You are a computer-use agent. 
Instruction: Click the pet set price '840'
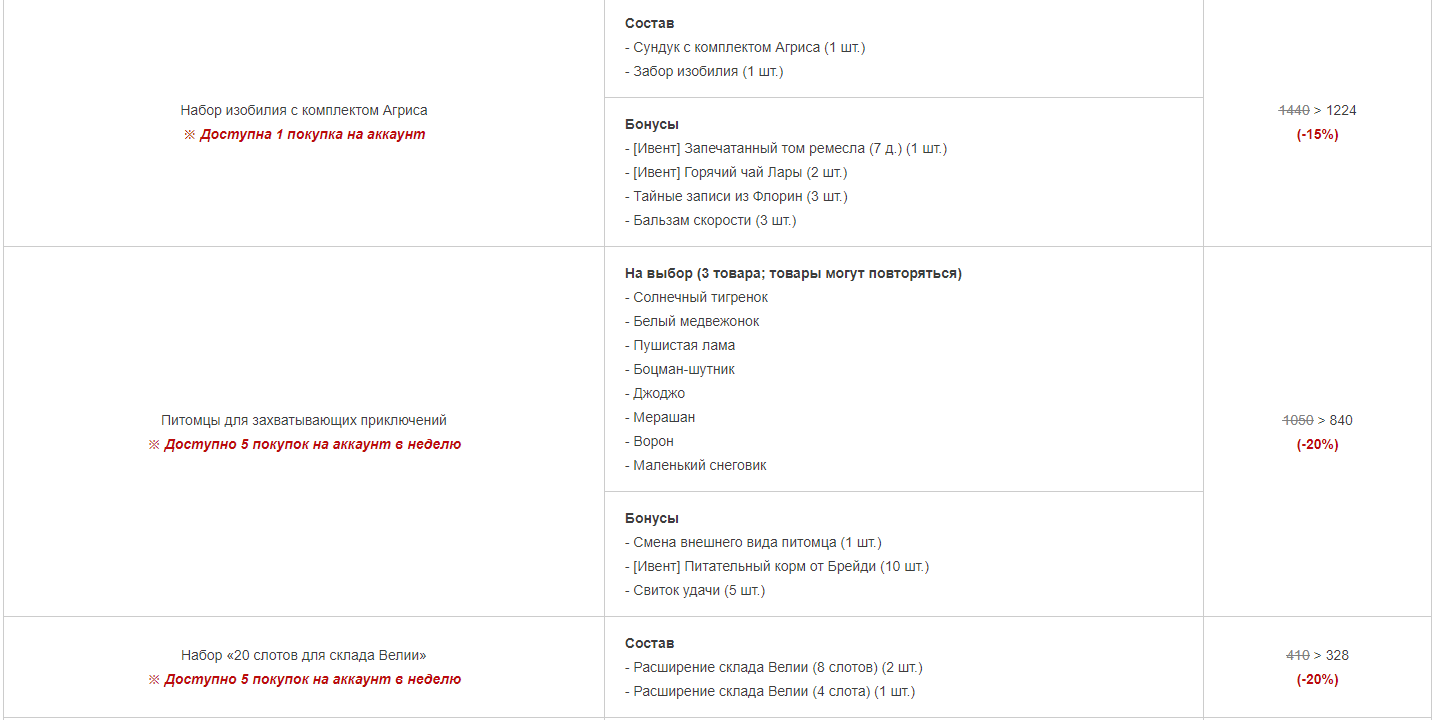coord(1341,420)
